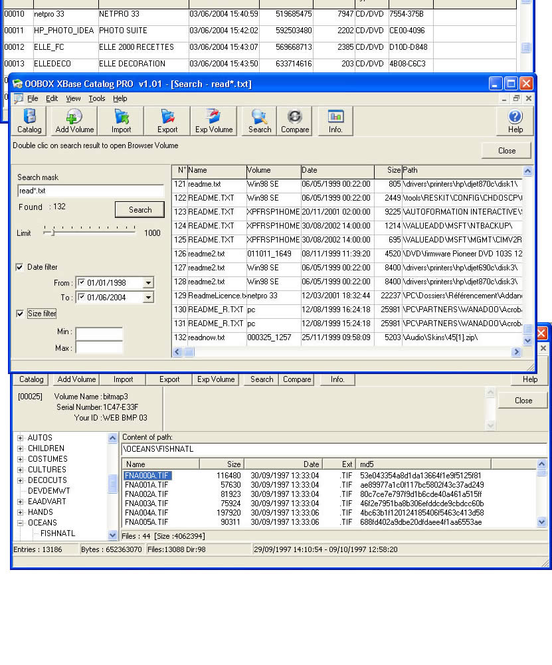Select the DEVDEMWT folder in the tree
The width and height of the screenshot is (552, 665).
coord(49,491)
